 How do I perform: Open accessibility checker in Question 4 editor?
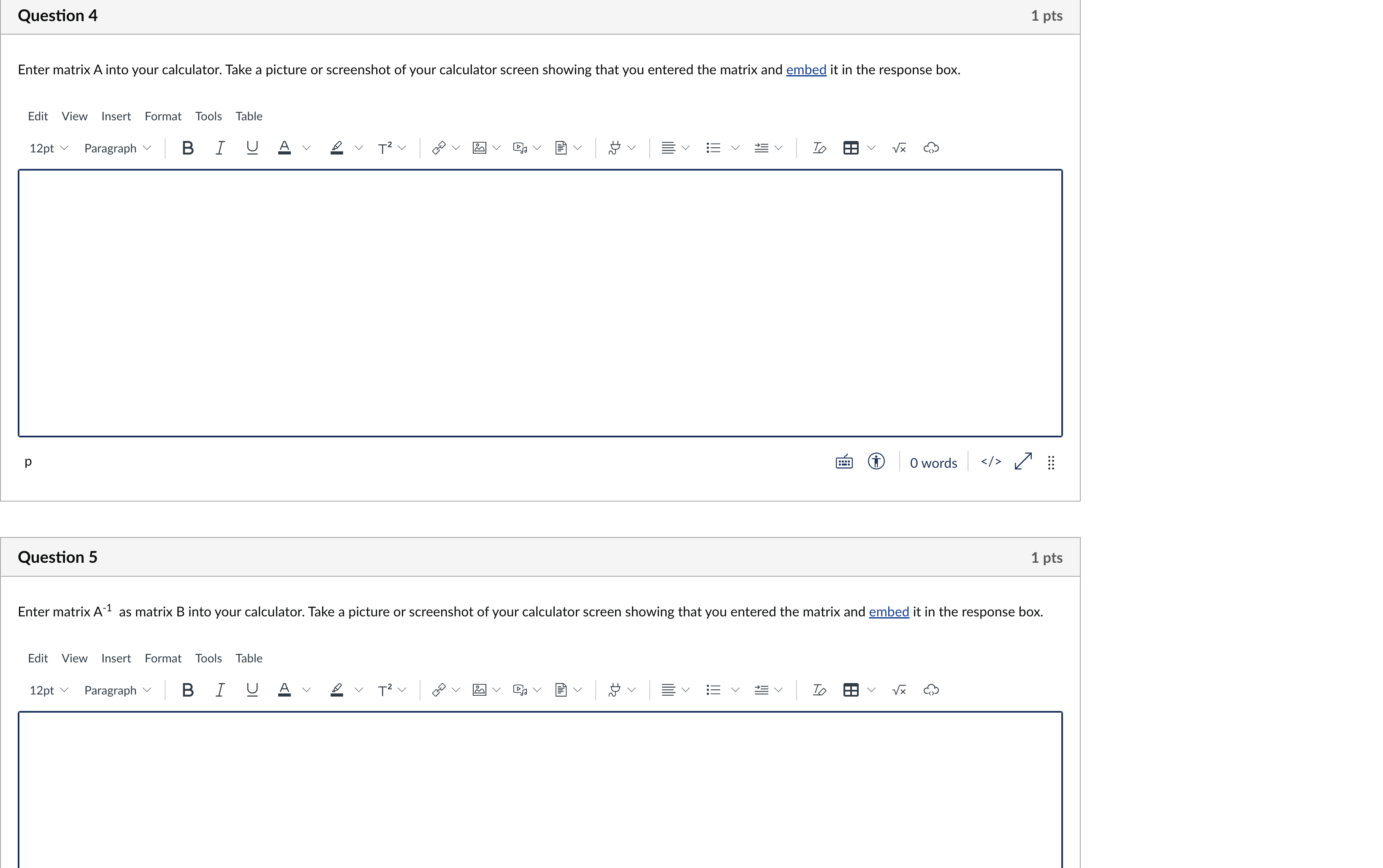click(x=876, y=461)
